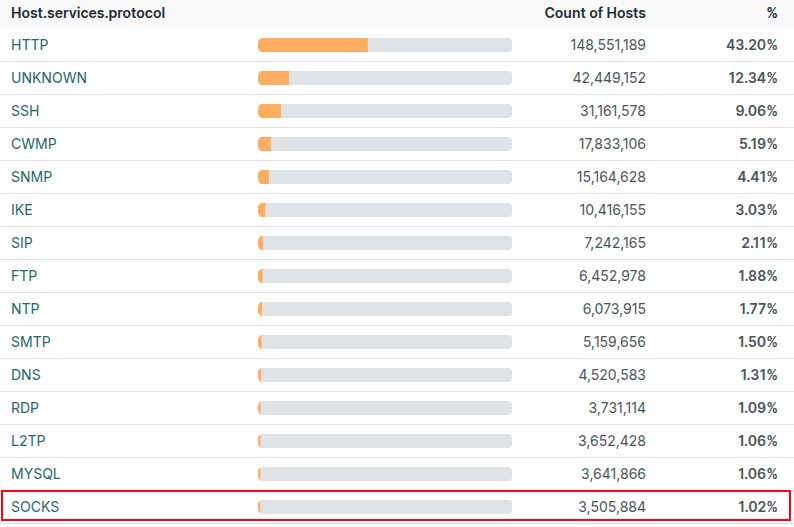This screenshot has width=794, height=527.
Task: Open the HTTP protocol link
Action: coord(29,45)
